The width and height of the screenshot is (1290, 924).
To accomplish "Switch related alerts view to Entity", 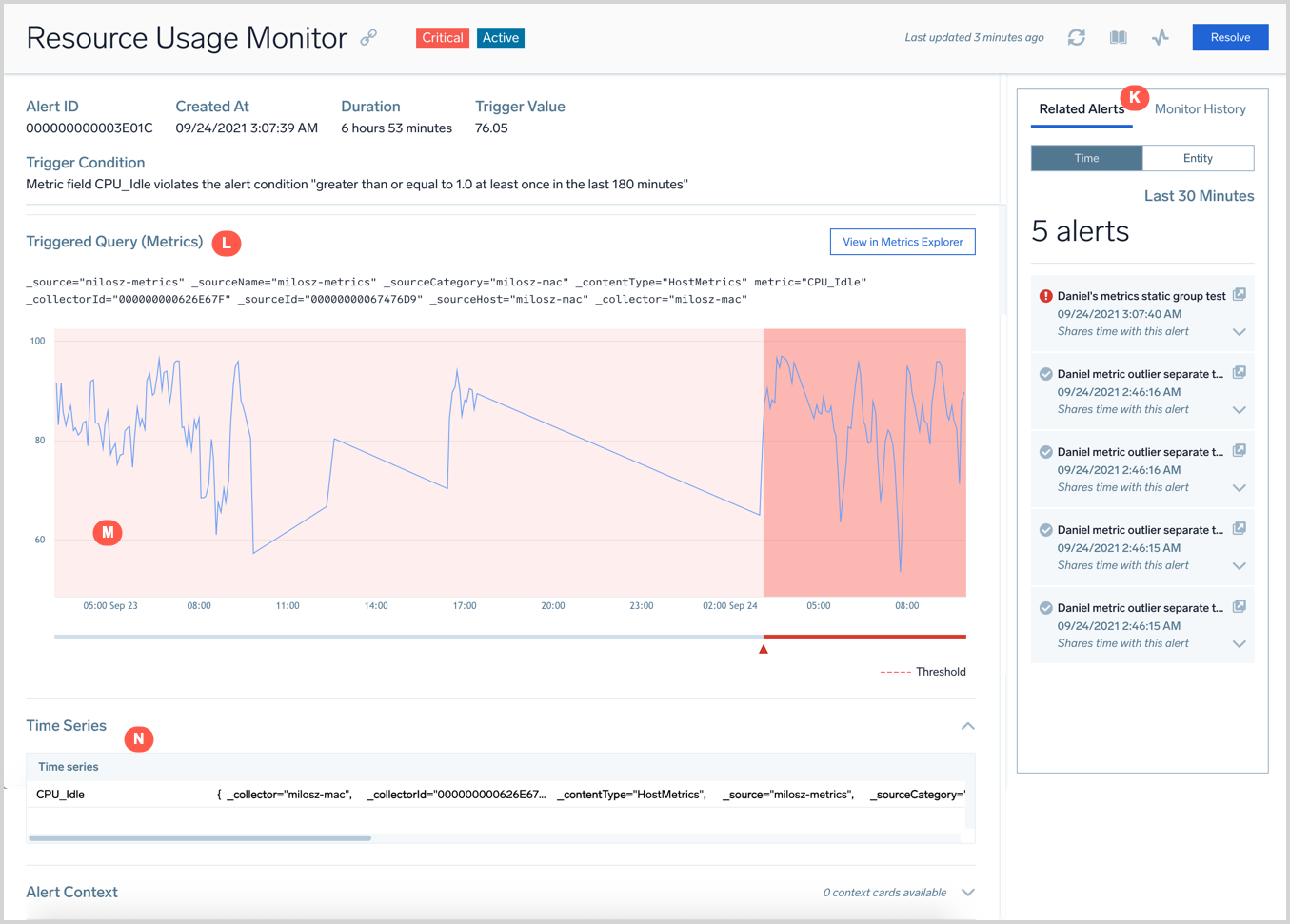I will pyautogui.click(x=1198, y=158).
